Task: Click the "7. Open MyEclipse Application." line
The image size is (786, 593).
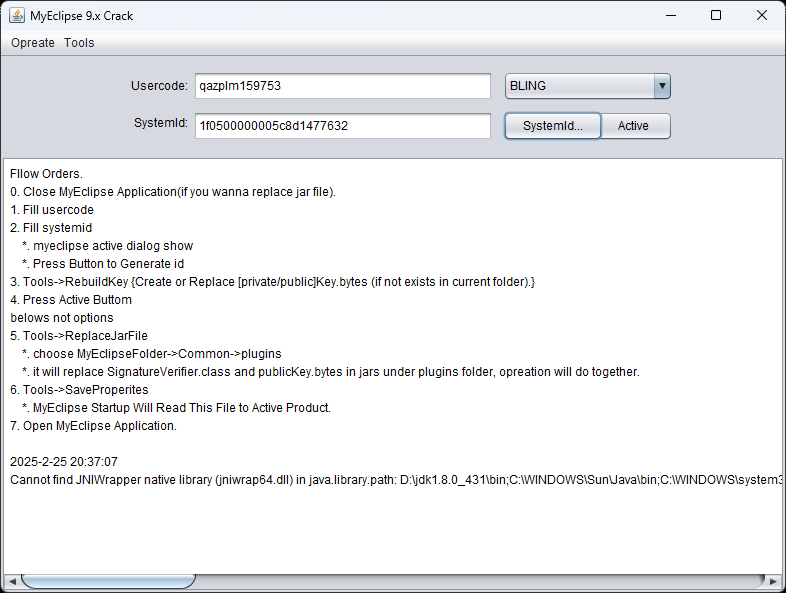Action: pos(93,426)
